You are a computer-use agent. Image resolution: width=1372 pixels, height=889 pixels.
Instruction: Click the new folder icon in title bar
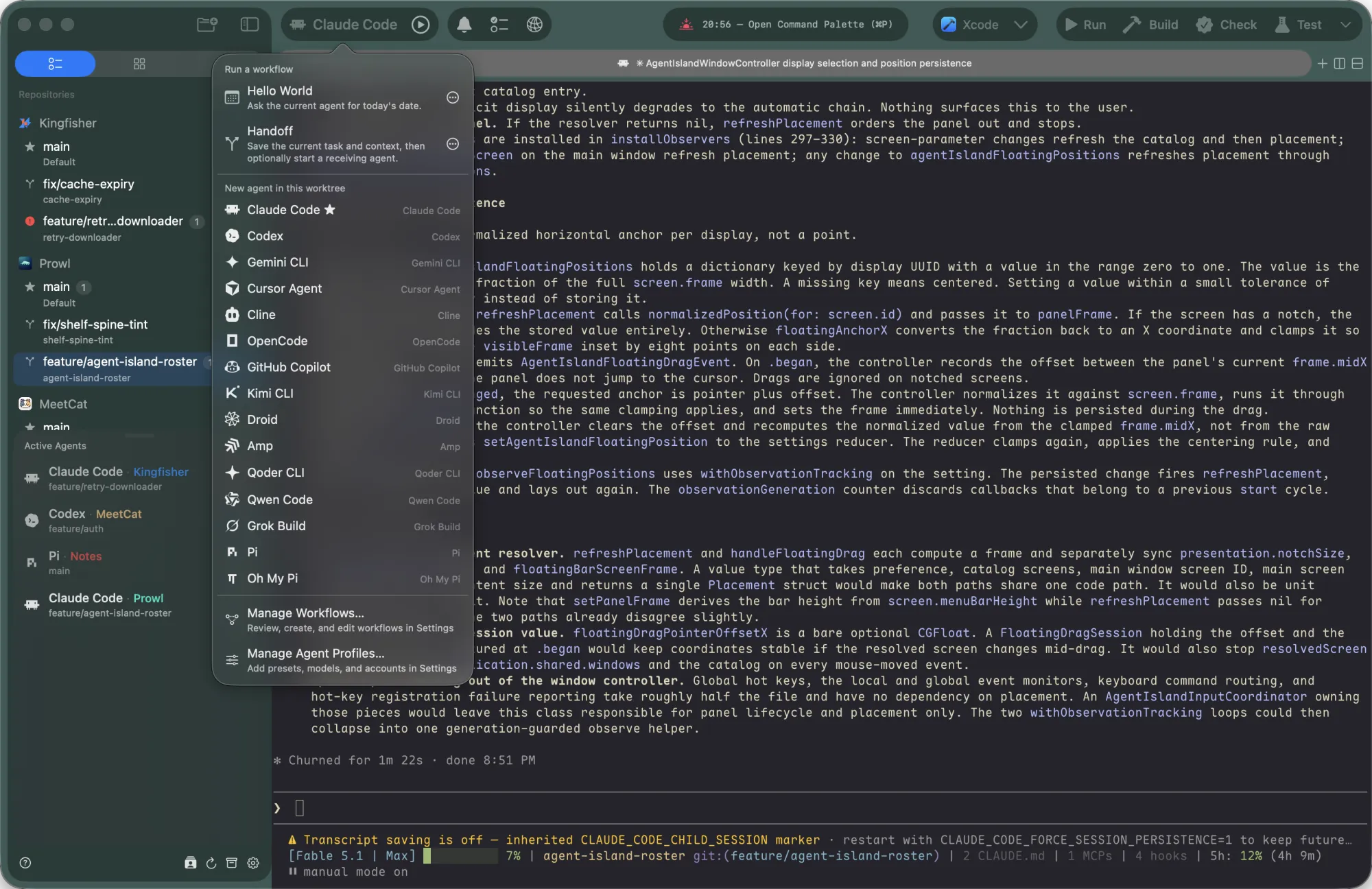coord(206,25)
